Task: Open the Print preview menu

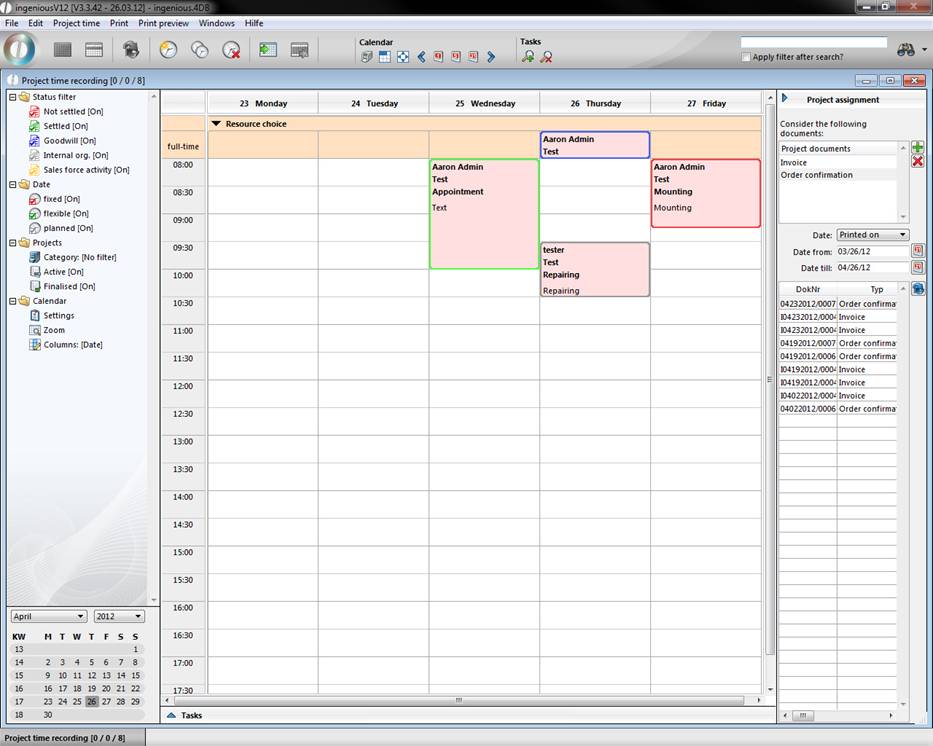Action: tap(164, 23)
